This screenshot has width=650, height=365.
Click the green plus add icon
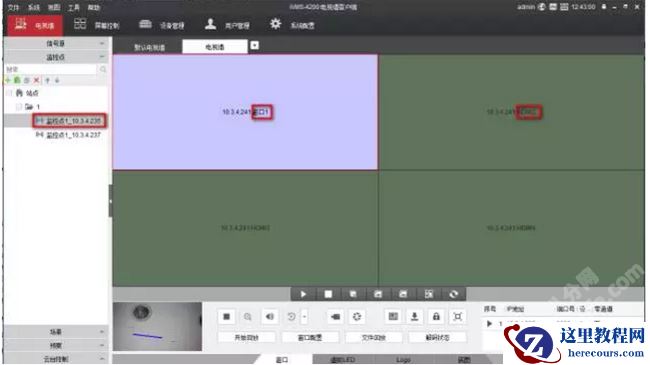pyautogui.click(x=8, y=80)
